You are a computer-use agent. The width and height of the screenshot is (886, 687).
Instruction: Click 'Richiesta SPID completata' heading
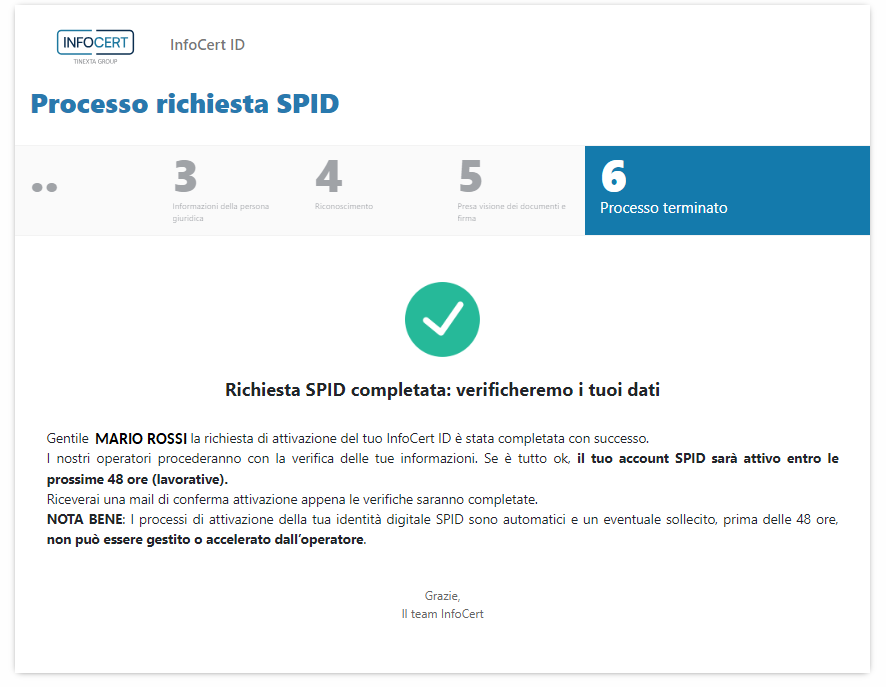click(x=442, y=390)
